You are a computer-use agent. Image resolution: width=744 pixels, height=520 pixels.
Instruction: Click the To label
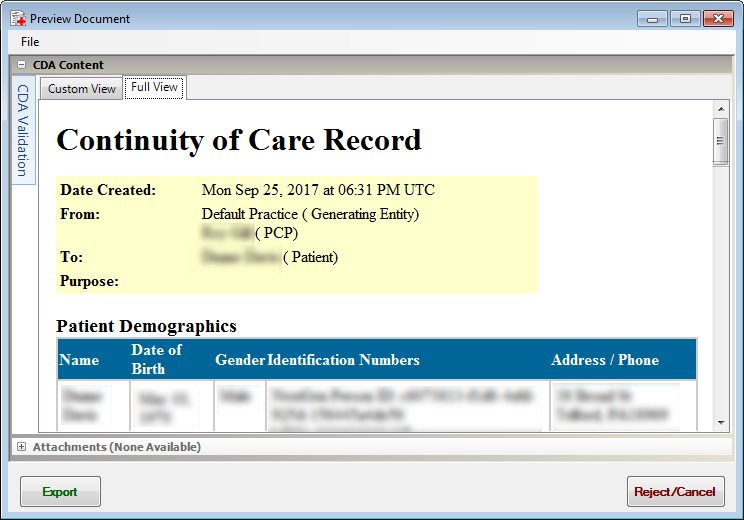click(71, 257)
